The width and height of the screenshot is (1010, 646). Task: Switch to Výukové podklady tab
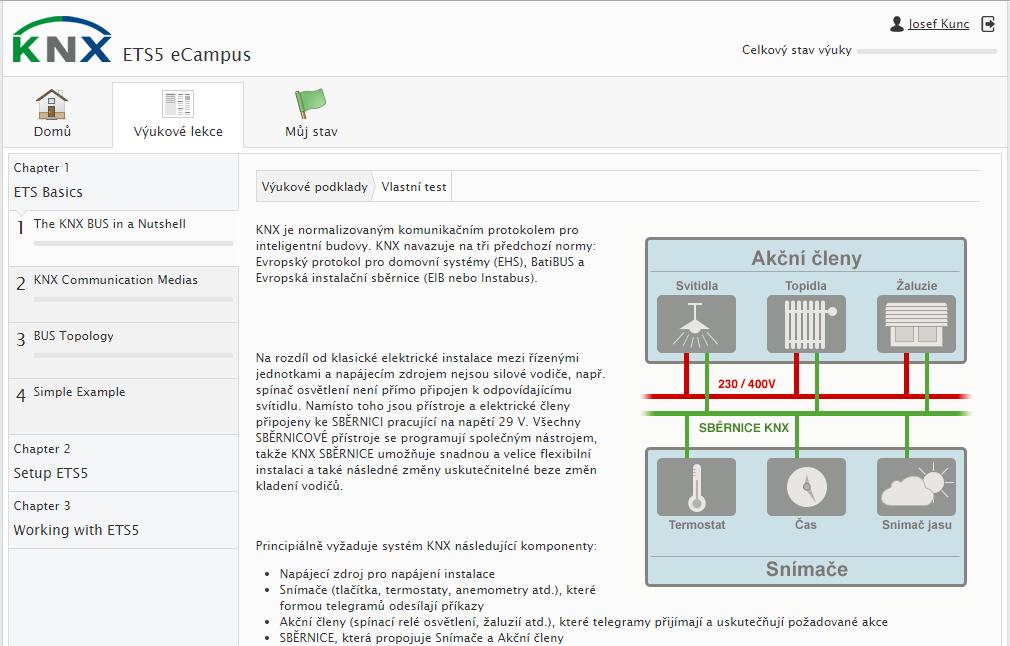point(314,187)
